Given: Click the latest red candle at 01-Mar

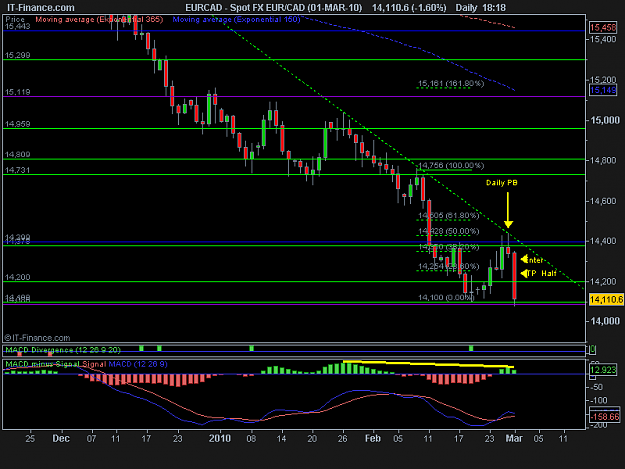Looking at the screenshot, I should click(x=515, y=276).
